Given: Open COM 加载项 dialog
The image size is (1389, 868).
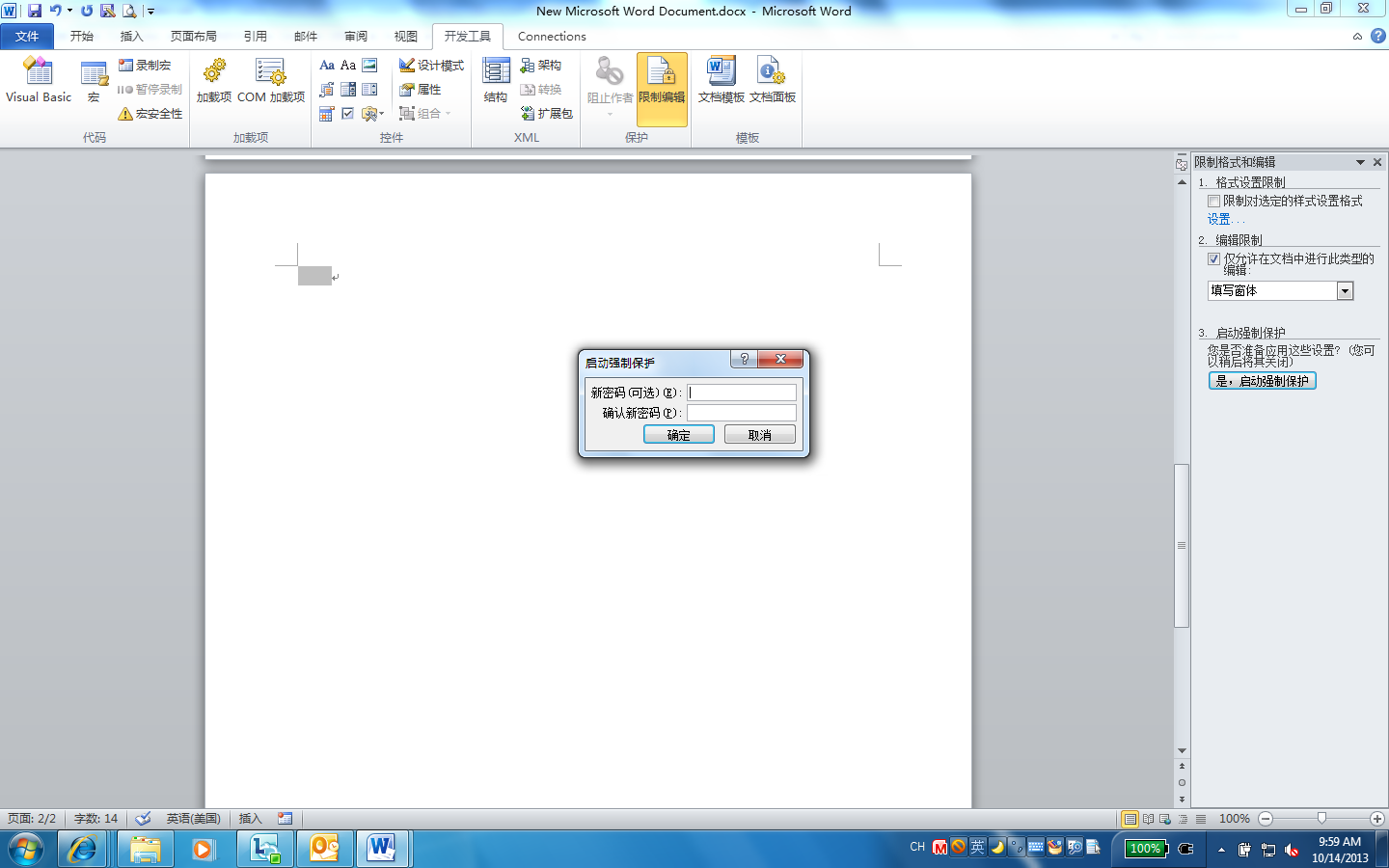Looking at the screenshot, I should pos(271,81).
